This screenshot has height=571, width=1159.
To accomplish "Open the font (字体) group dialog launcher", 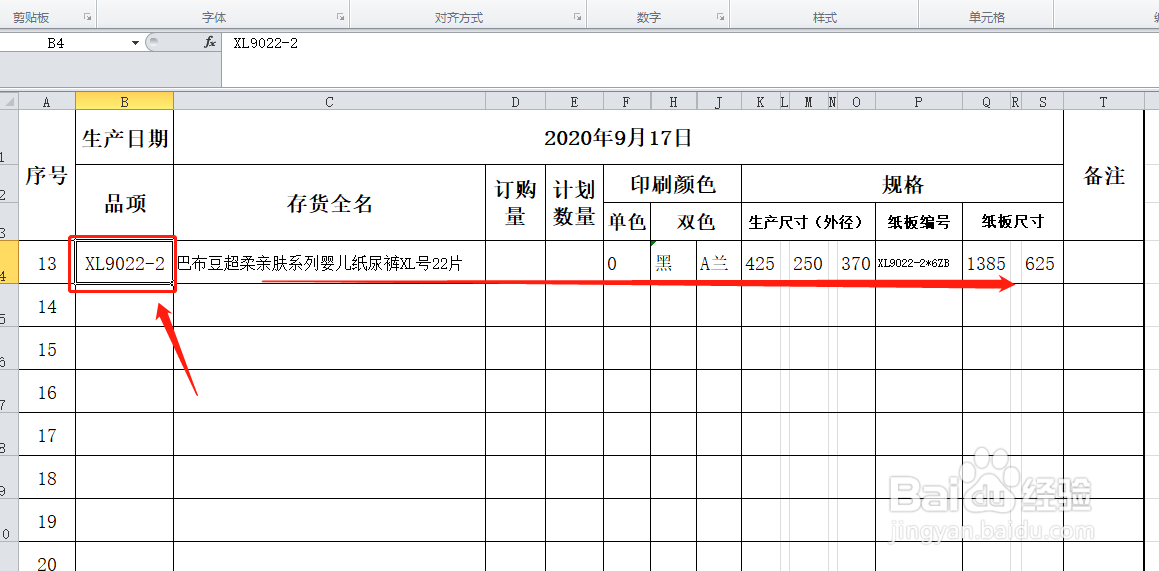I will [x=341, y=16].
